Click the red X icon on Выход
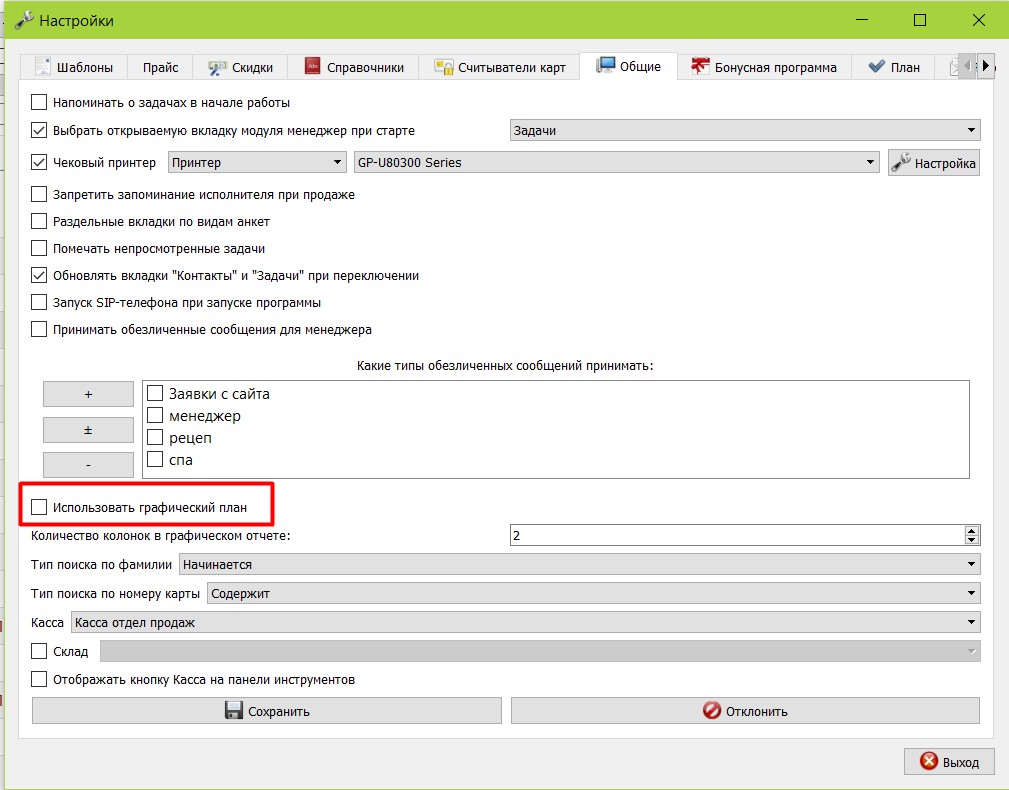This screenshot has width=1009, height=790. click(929, 761)
